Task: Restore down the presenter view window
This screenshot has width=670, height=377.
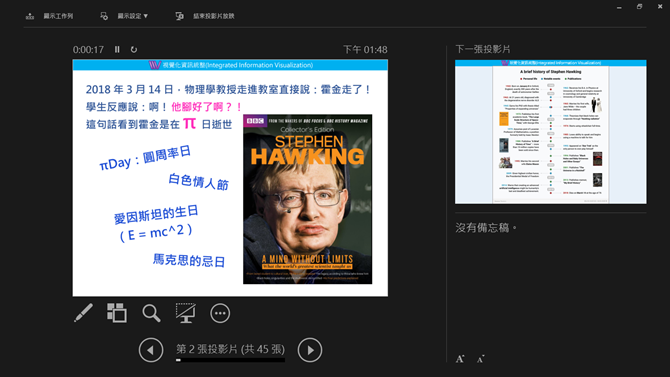Action: click(640, 6)
